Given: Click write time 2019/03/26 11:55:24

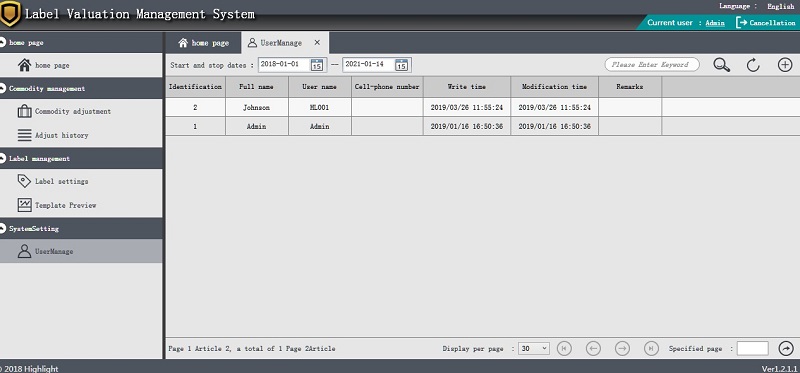Looking at the screenshot, I should [467, 108].
